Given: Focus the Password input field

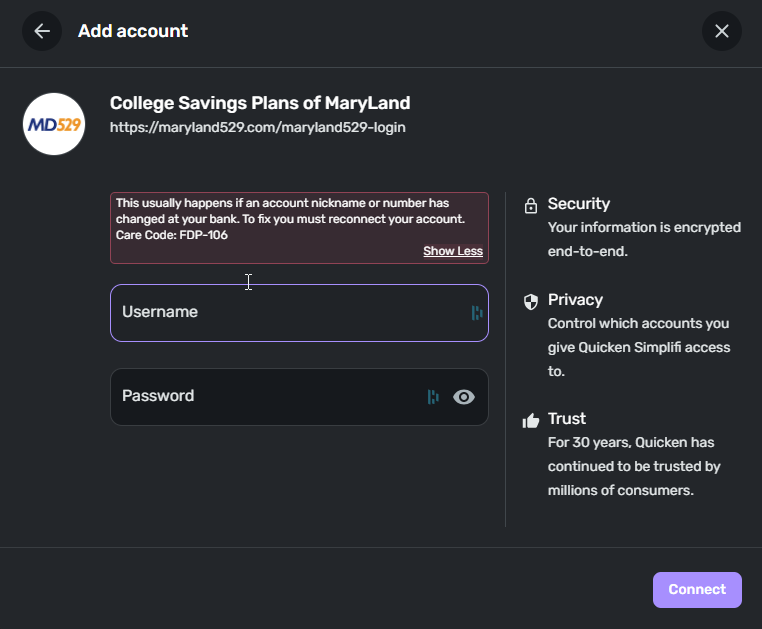Looking at the screenshot, I should click(270, 397).
